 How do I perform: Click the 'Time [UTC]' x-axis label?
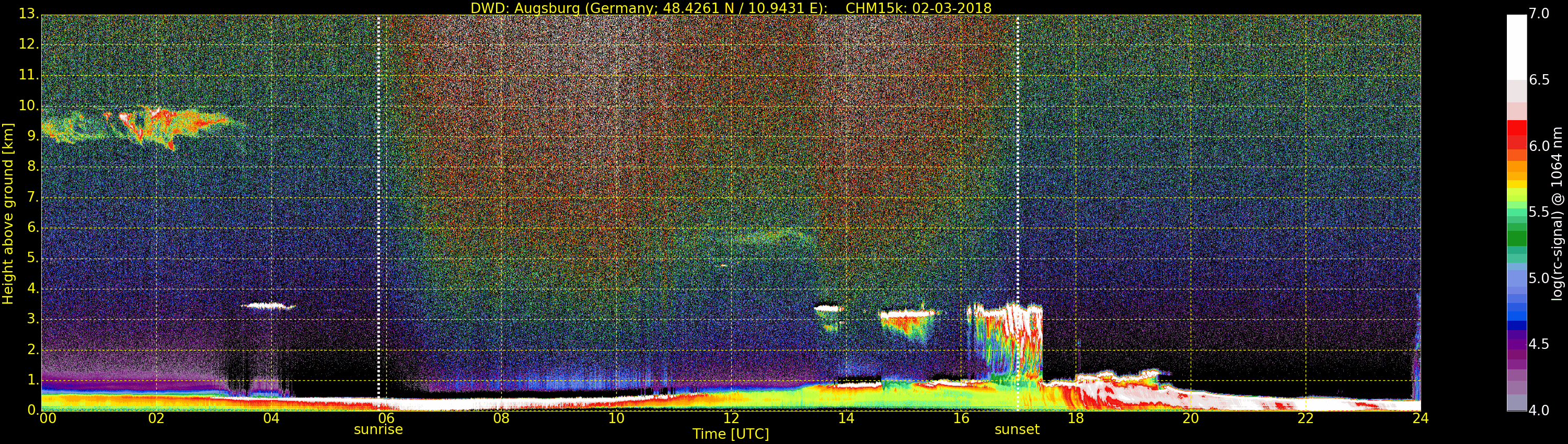(731, 434)
